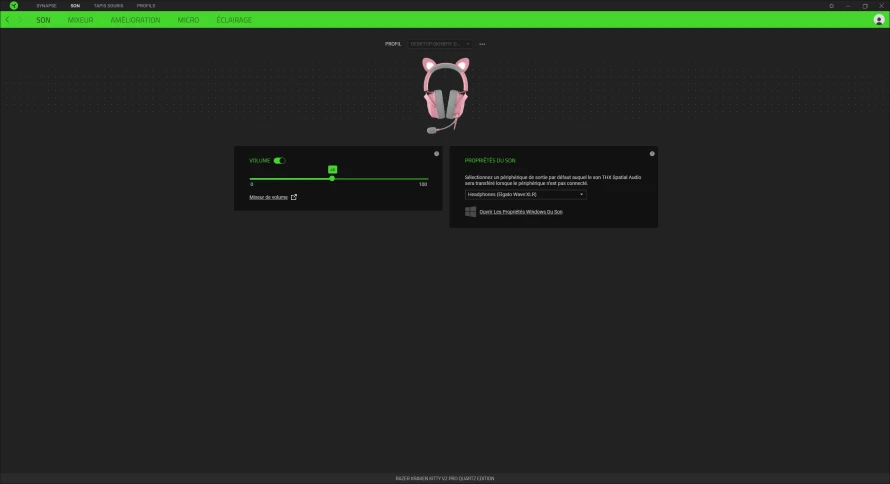Viewport: 890px width, 484px height.
Task: Open the Mixeur de volume link
Action: pos(268,197)
